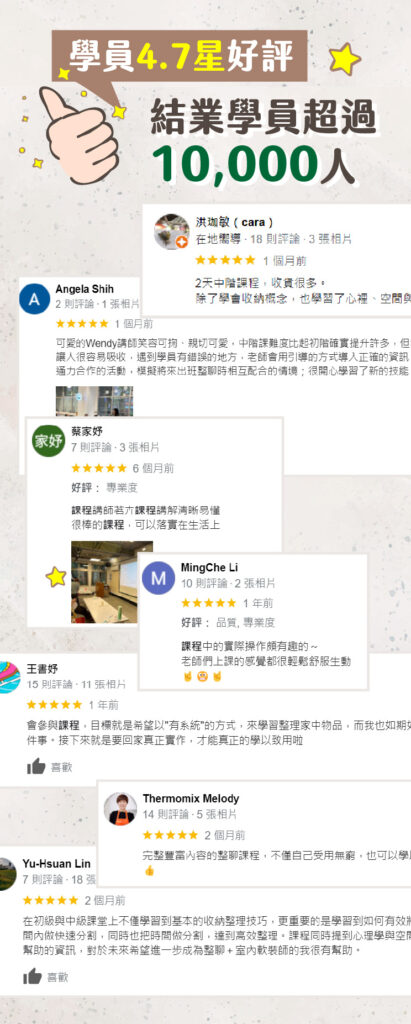Viewport: 411px width, 1024px height.
Task: Click the thumbs-up like icon under Yu-Hsuan Lin's review
Action: (32, 977)
